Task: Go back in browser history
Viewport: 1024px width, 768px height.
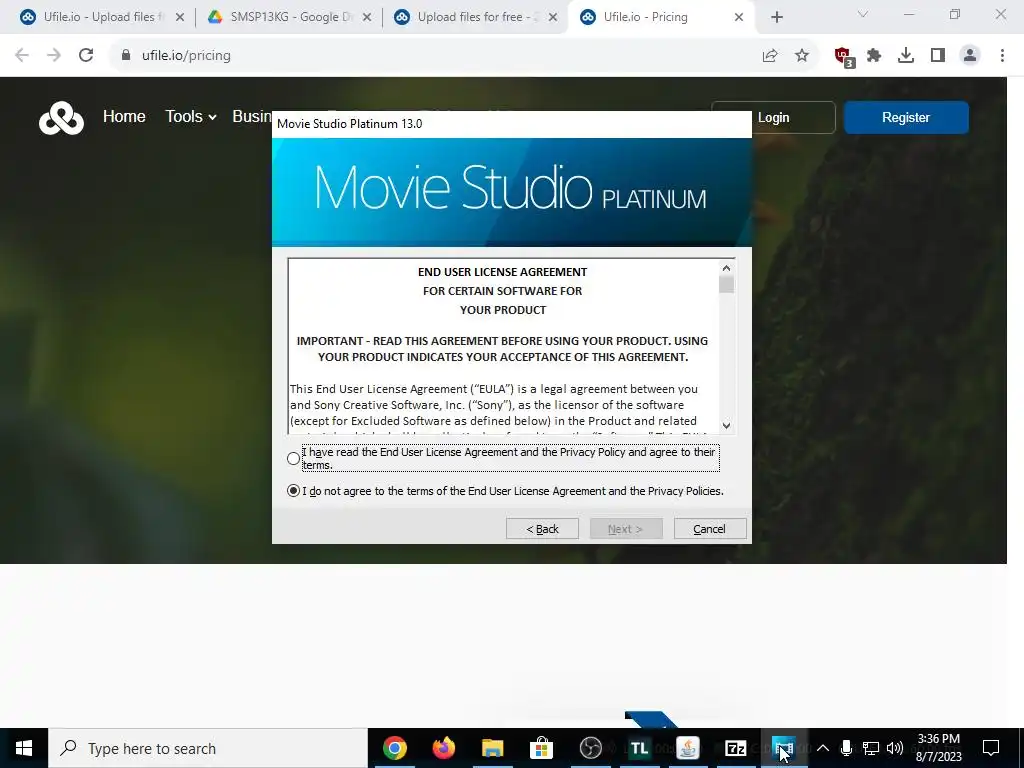Action: pyautogui.click(x=22, y=56)
